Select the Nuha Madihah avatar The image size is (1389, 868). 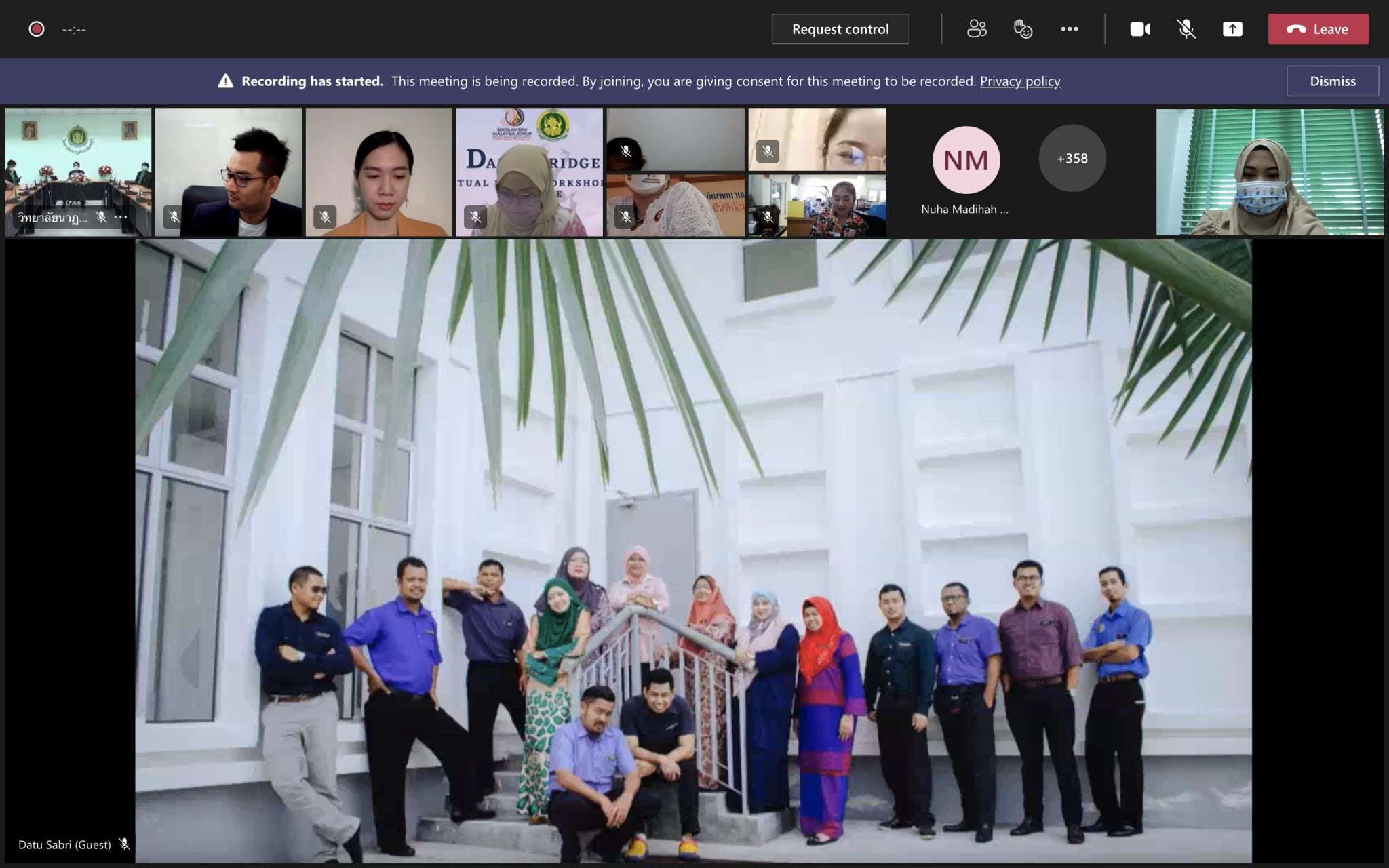tap(966, 160)
